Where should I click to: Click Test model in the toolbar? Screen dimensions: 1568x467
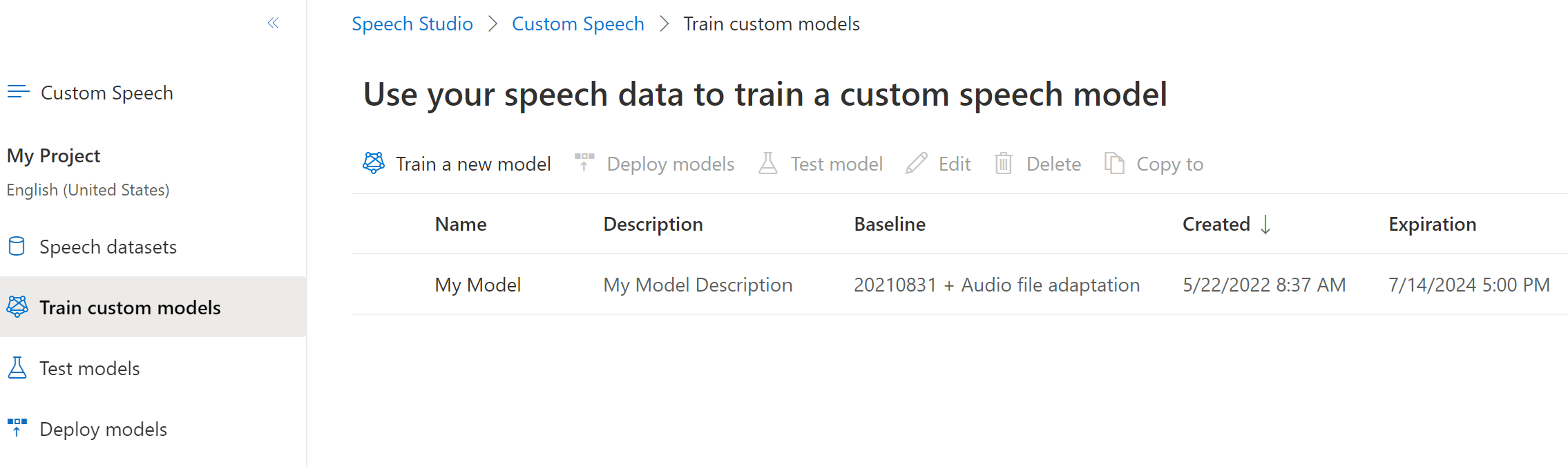pyautogui.click(x=836, y=164)
